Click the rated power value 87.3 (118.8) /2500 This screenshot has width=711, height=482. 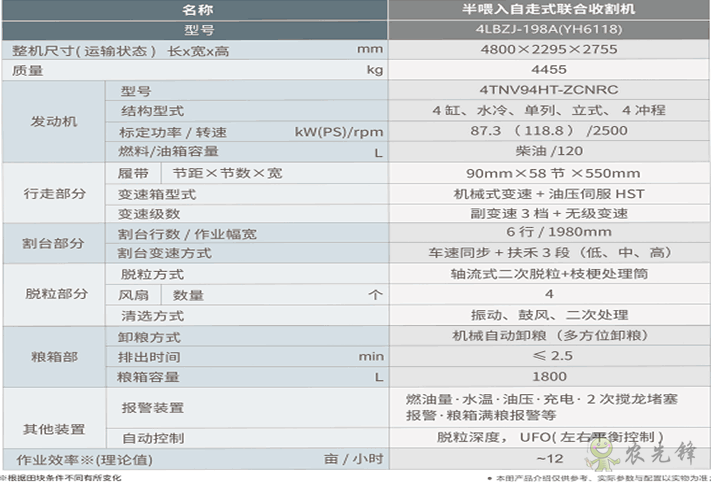[549, 131]
